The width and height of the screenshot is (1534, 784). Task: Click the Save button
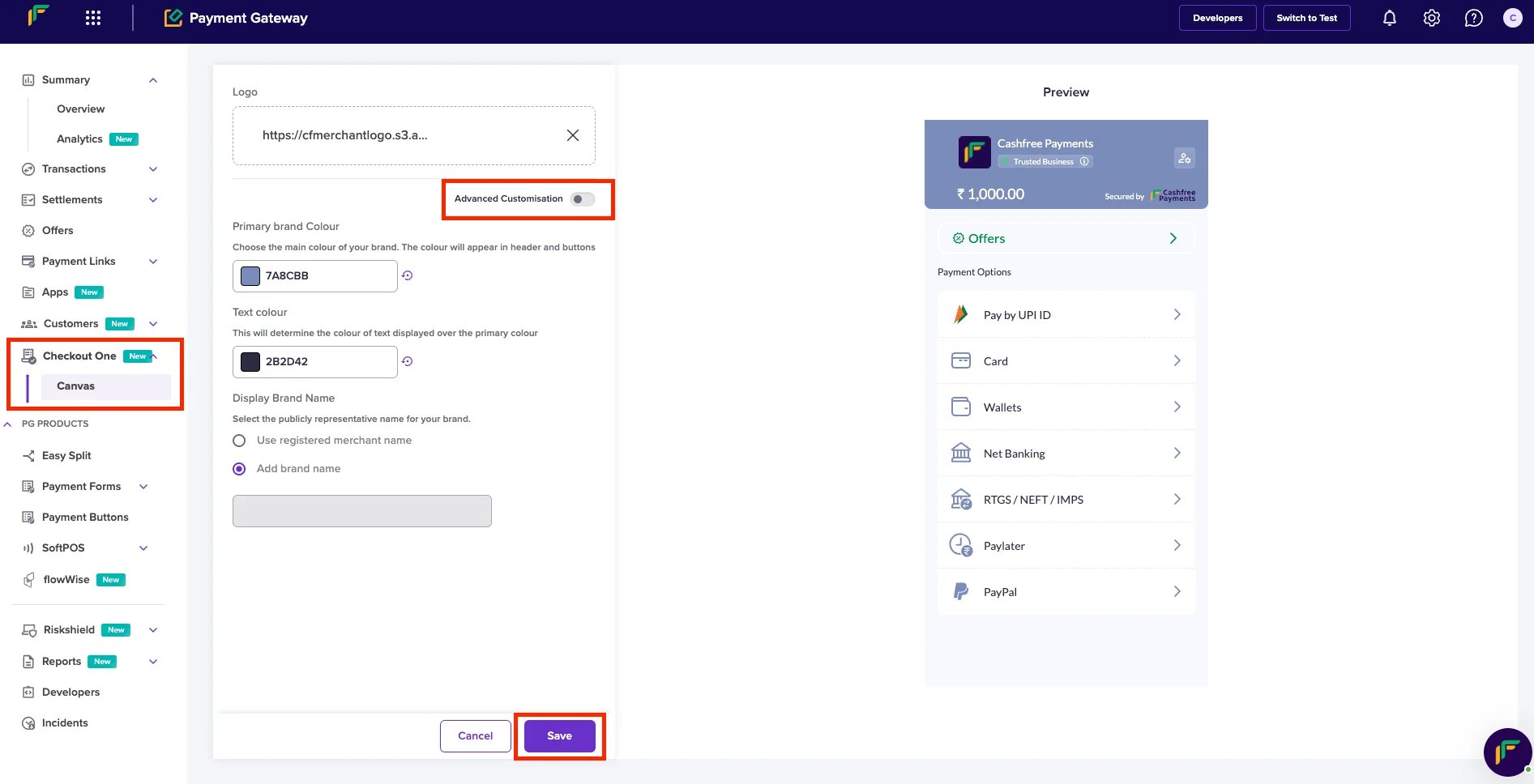coord(559,735)
